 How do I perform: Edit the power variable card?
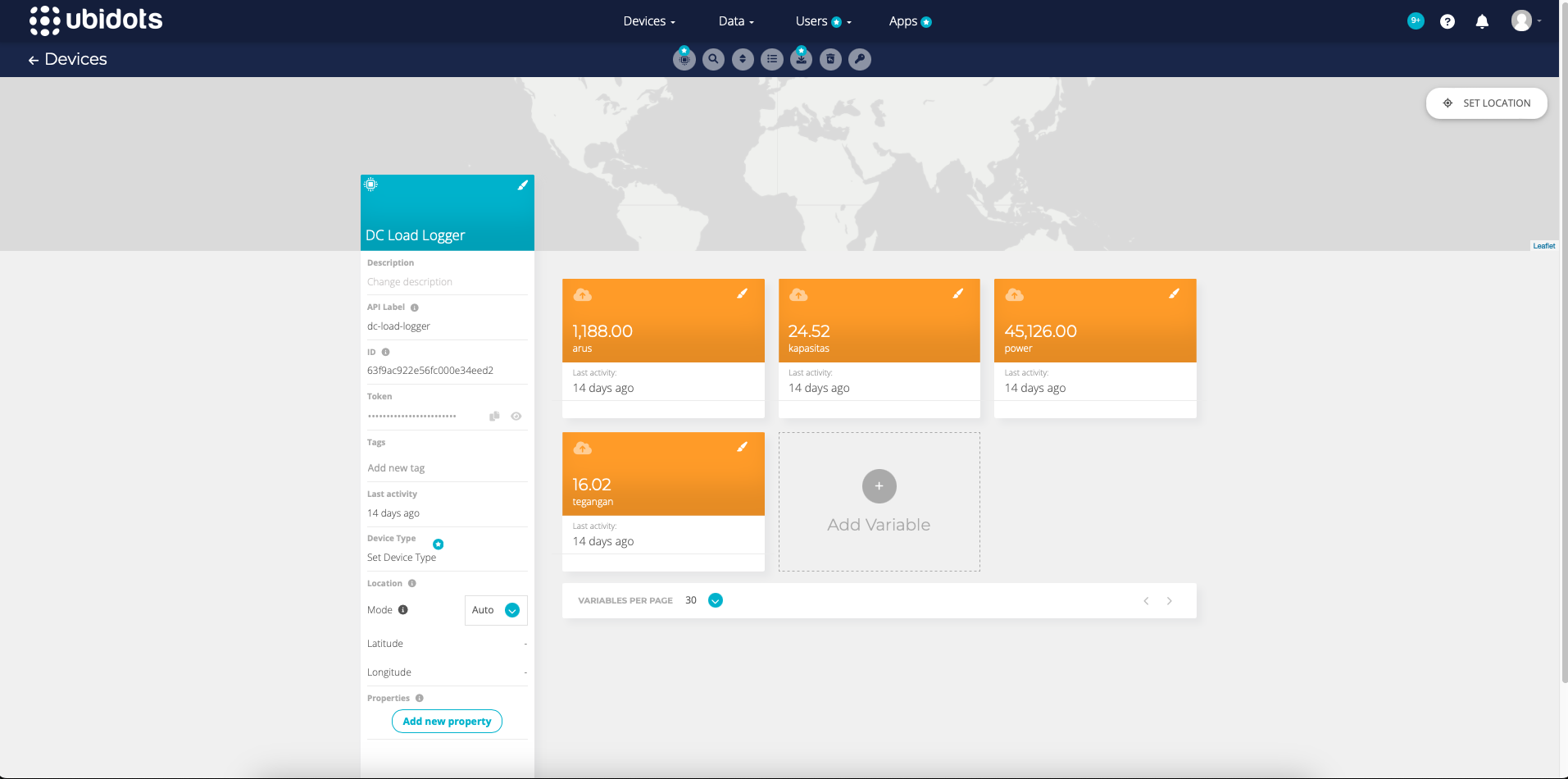[x=1174, y=294]
